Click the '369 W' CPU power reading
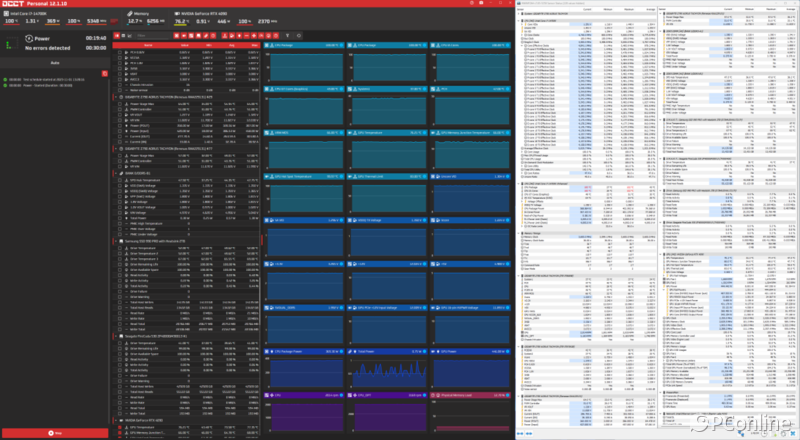Screen dimensions: 800x440 coord(53,21)
